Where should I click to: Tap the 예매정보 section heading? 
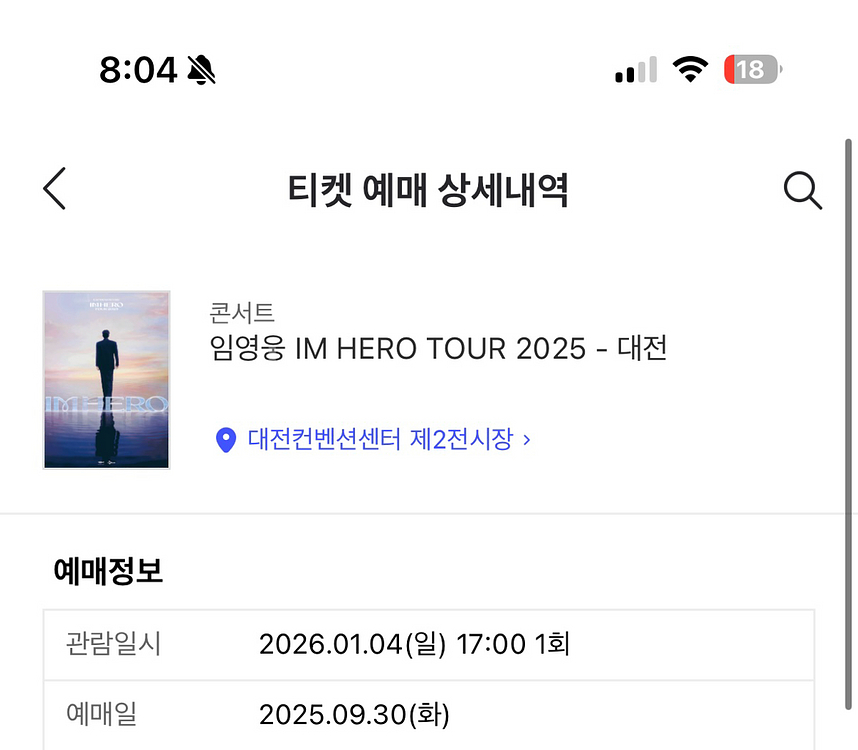[108, 571]
